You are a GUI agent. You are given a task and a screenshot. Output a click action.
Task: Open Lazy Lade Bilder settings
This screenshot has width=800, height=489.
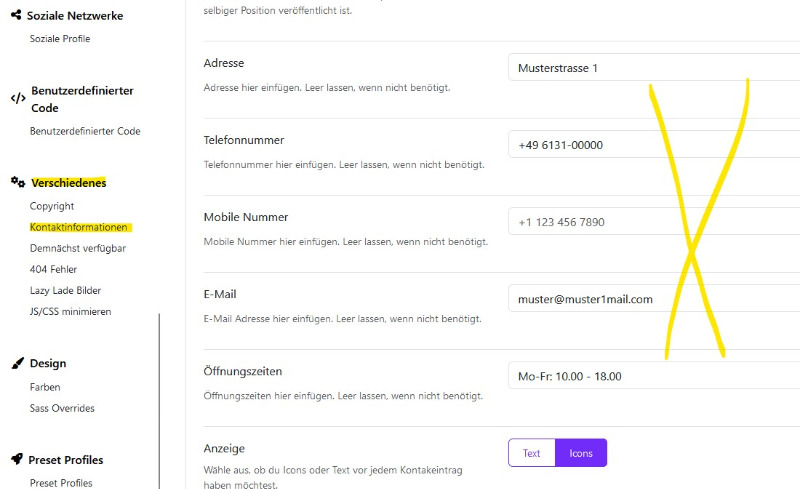(65, 290)
